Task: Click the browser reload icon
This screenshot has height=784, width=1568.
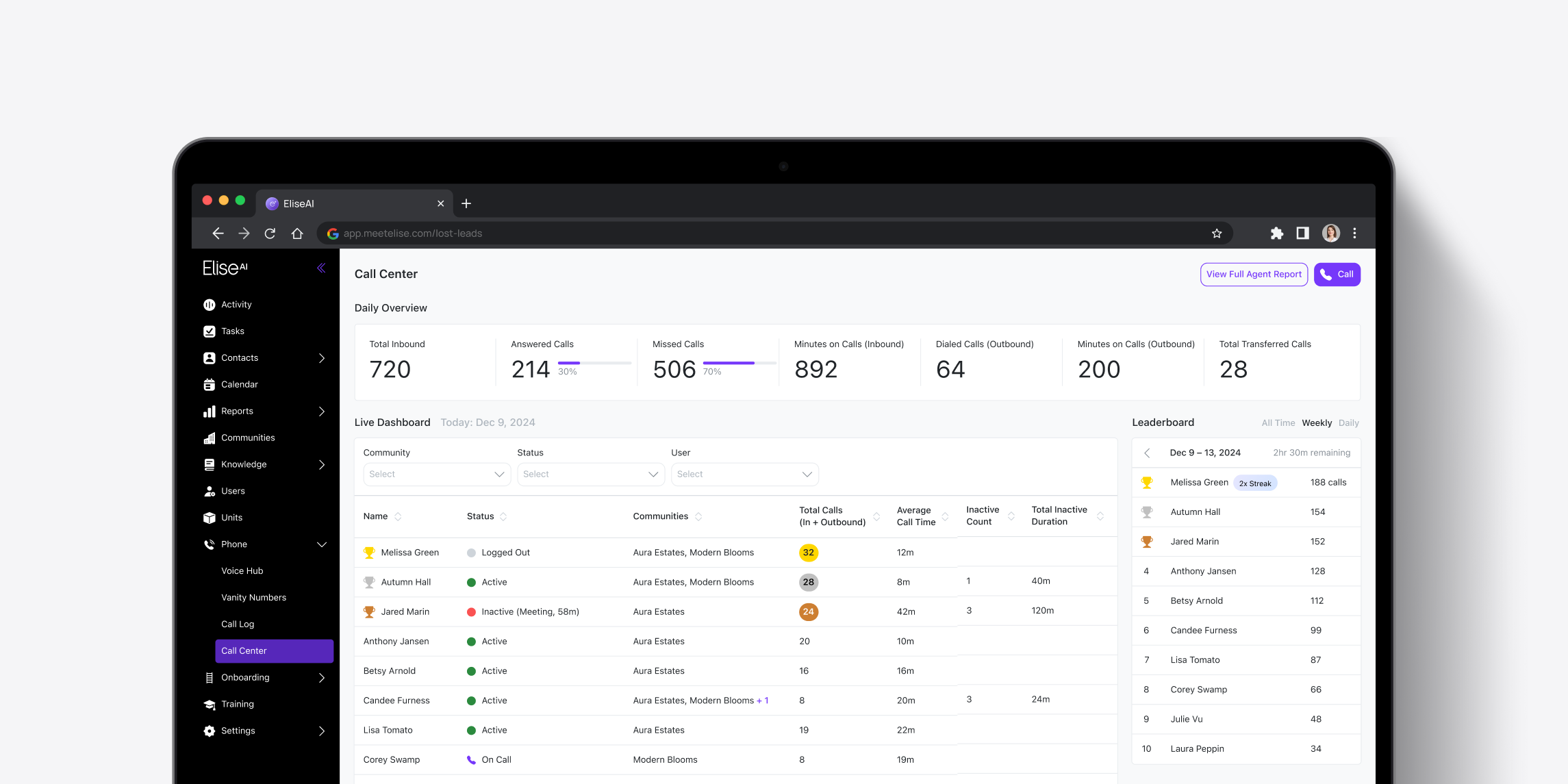Action: [270, 233]
